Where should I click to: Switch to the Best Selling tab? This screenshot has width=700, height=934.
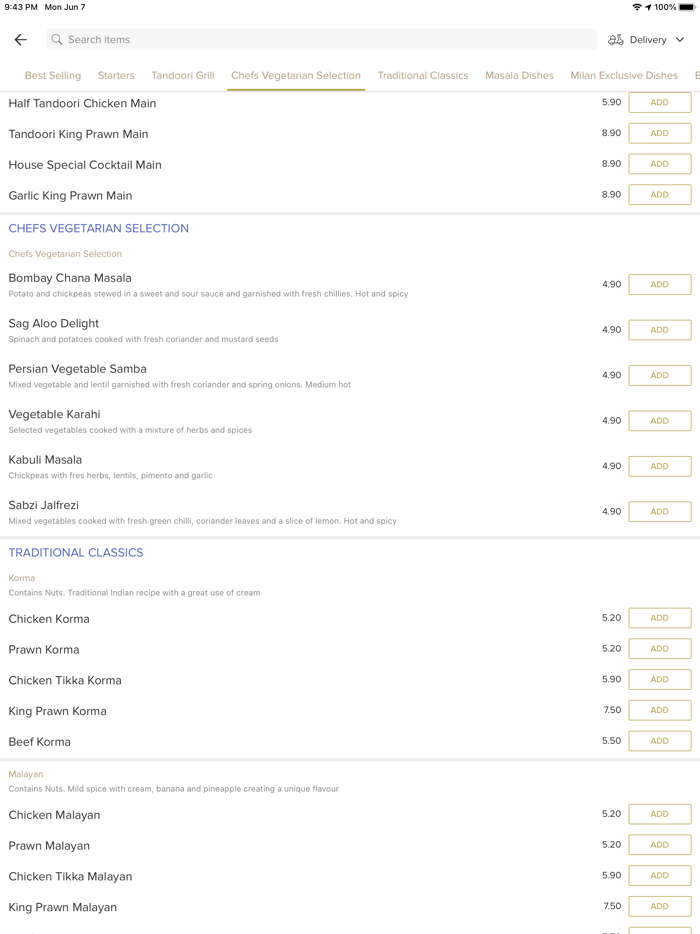pyautogui.click(x=52, y=75)
